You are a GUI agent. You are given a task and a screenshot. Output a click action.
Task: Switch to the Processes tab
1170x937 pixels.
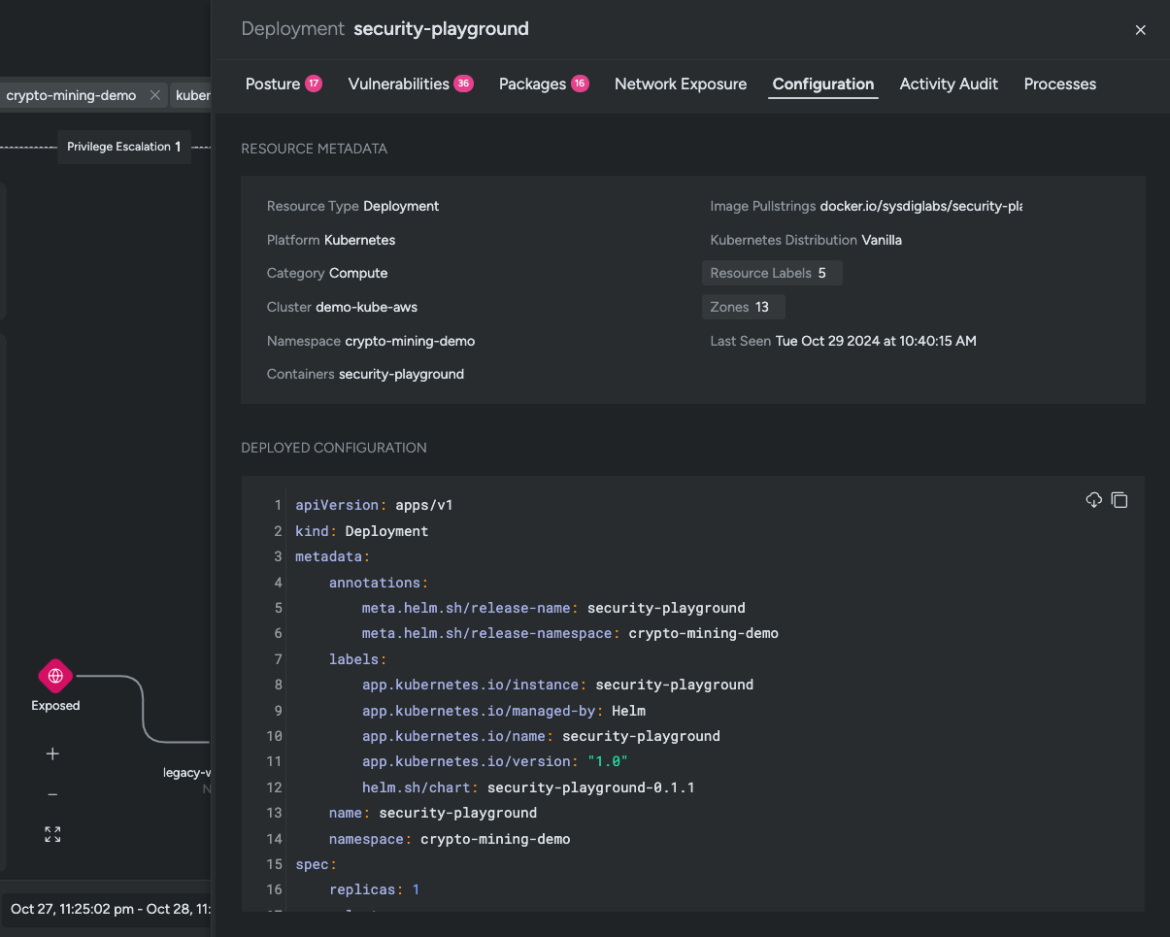click(1060, 84)
